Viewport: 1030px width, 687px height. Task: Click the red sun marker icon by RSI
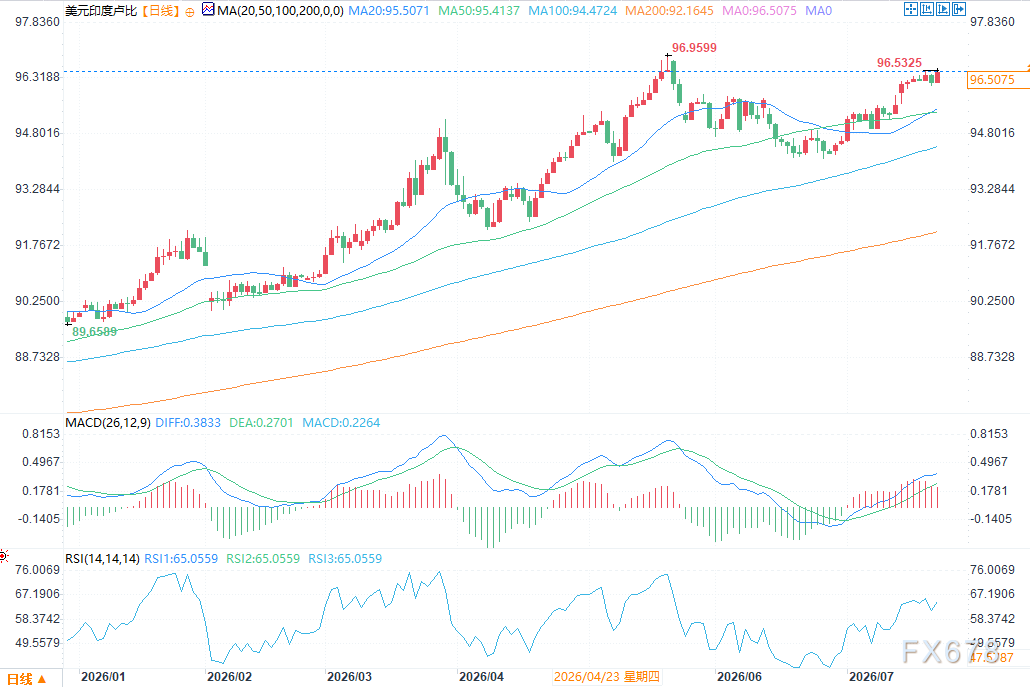coord(3,557)
